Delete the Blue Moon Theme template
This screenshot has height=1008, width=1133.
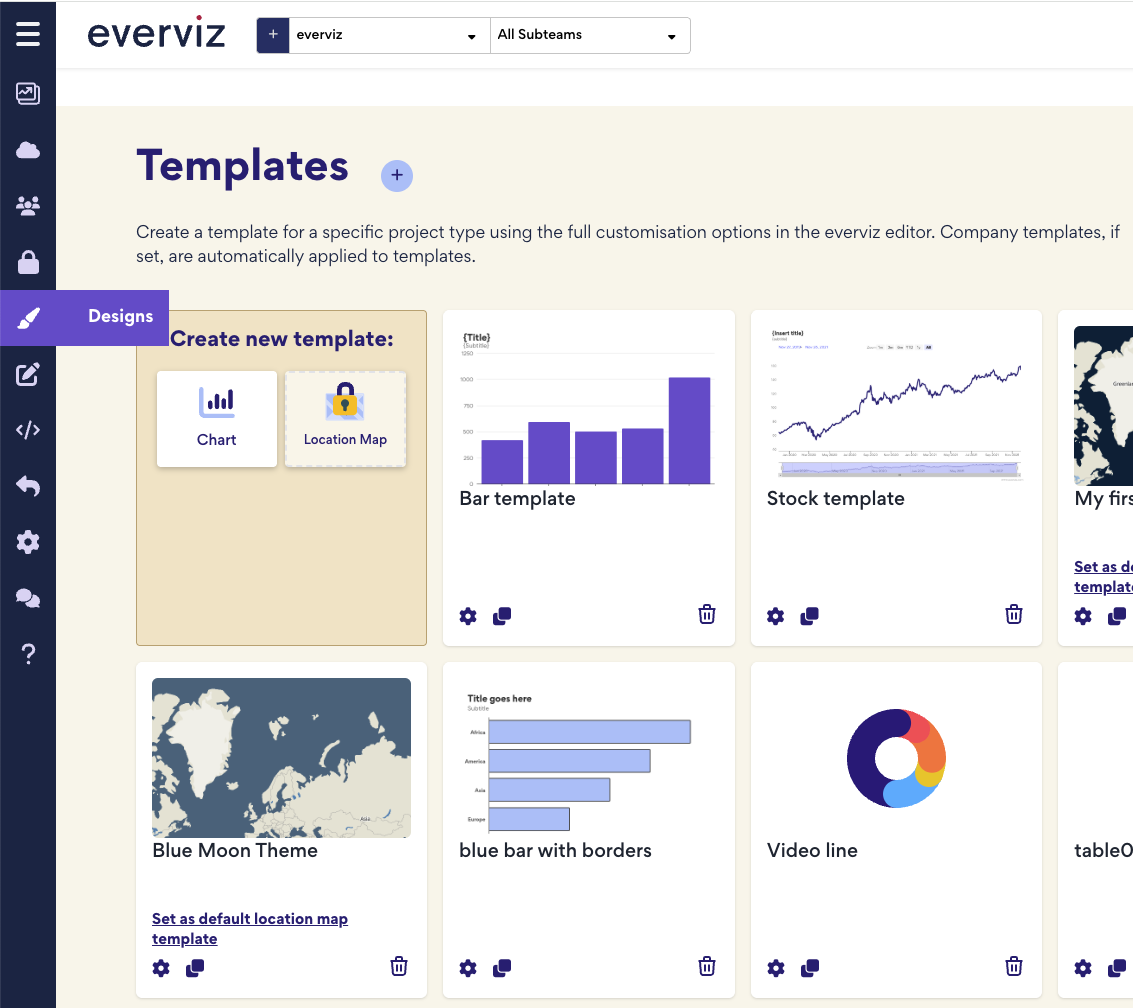(399, 967)
